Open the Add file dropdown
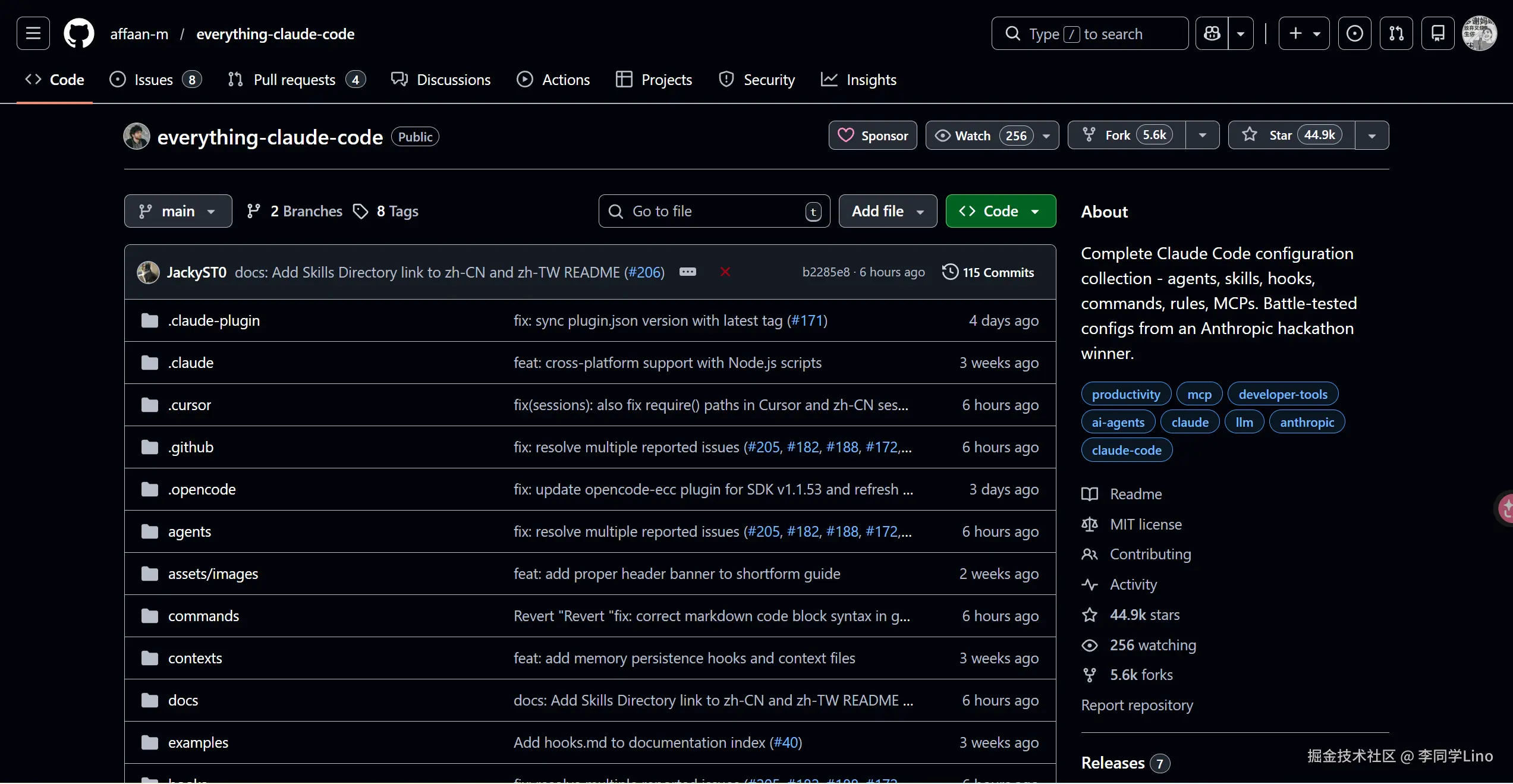Viewport: 1513px width, 784px height. (888, 211)
